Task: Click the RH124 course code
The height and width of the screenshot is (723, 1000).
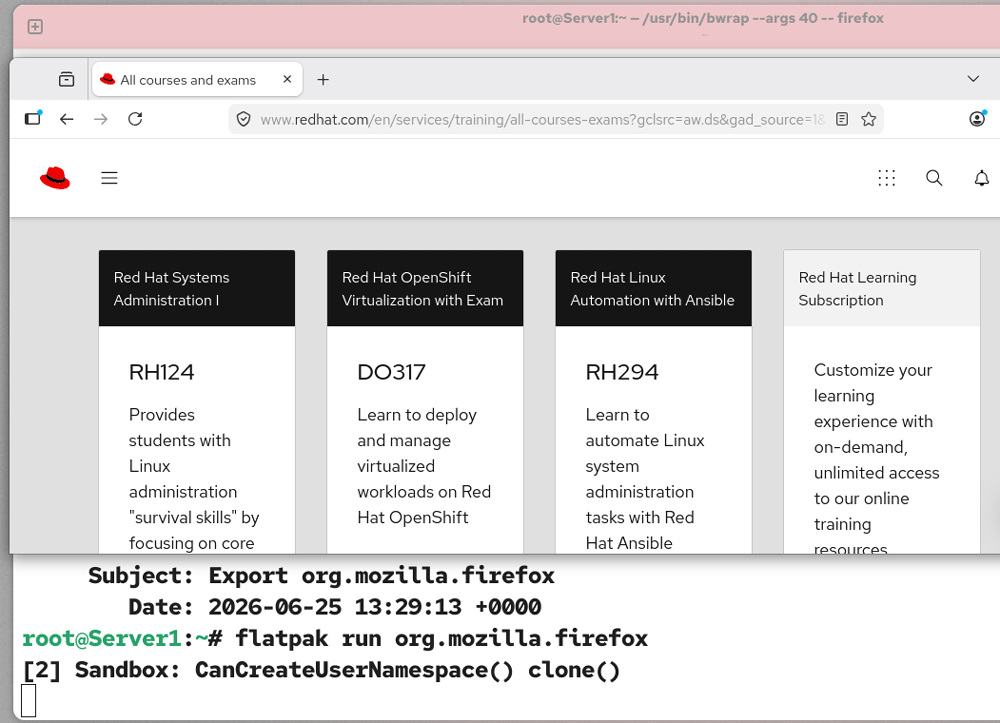Action: pyautogui.click(x=161, y=372)
